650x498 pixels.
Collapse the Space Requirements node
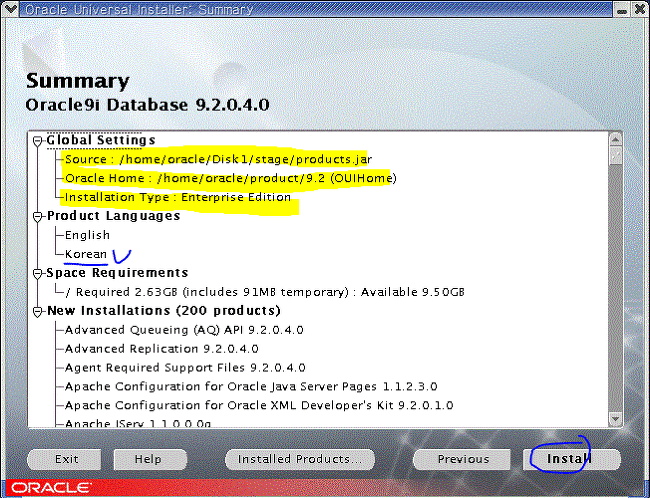[38, 273]
